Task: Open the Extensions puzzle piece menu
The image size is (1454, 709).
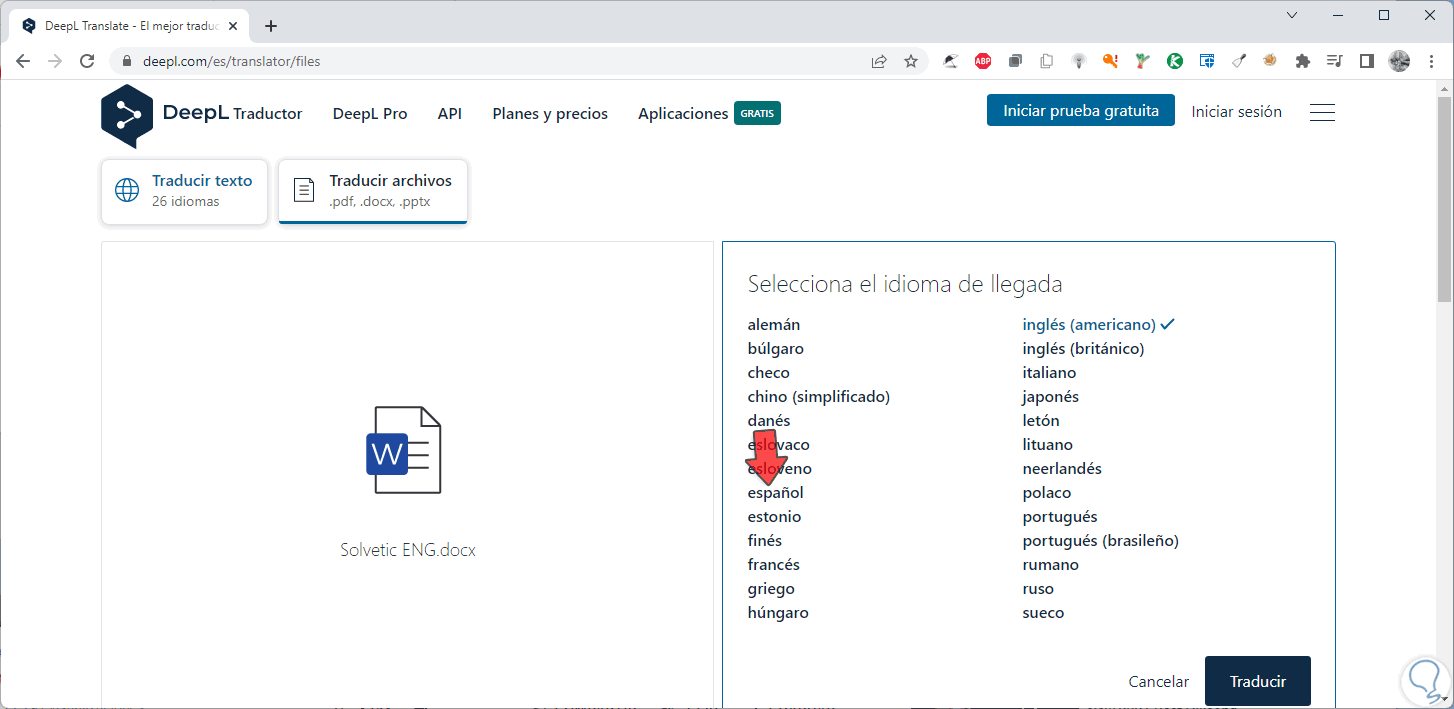Action: tap(1302, 61)
